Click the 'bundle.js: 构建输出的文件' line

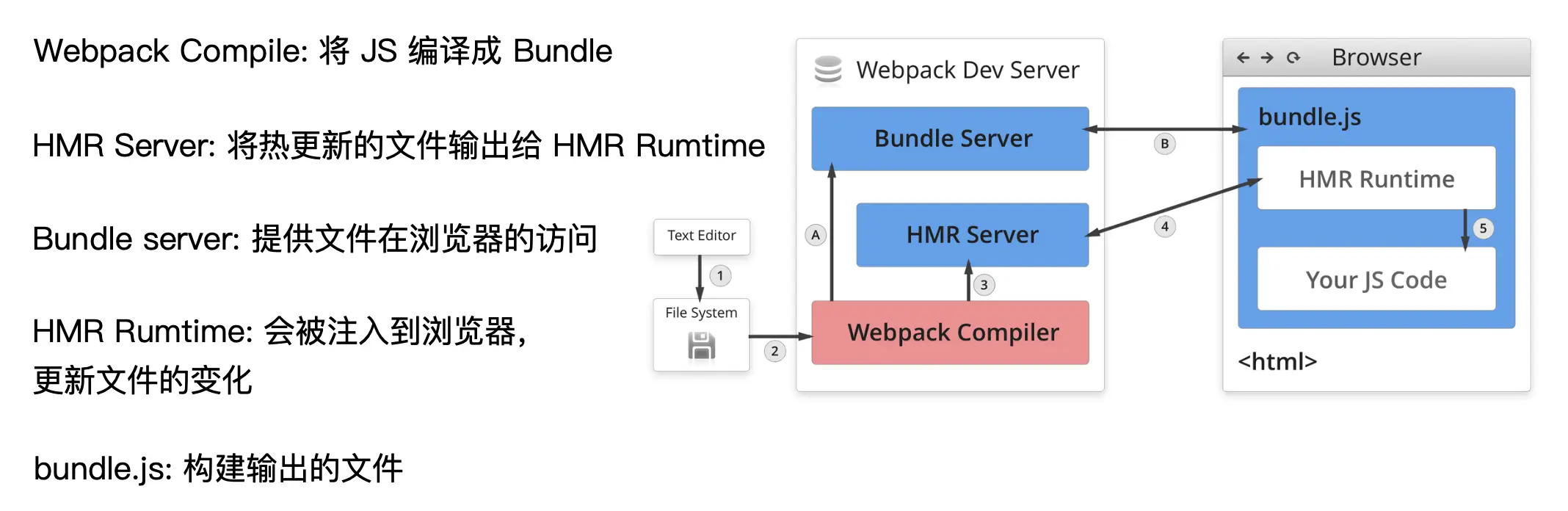click(x=218, y=468)
